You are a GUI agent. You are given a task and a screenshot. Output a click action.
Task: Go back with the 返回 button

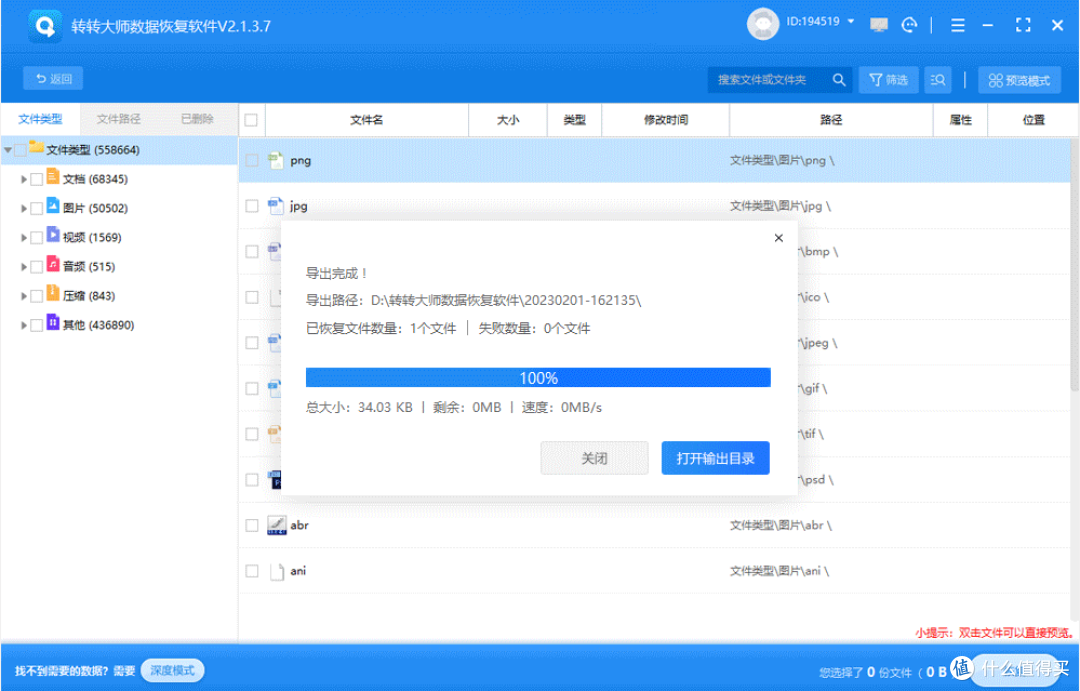(x=53, y=79)
